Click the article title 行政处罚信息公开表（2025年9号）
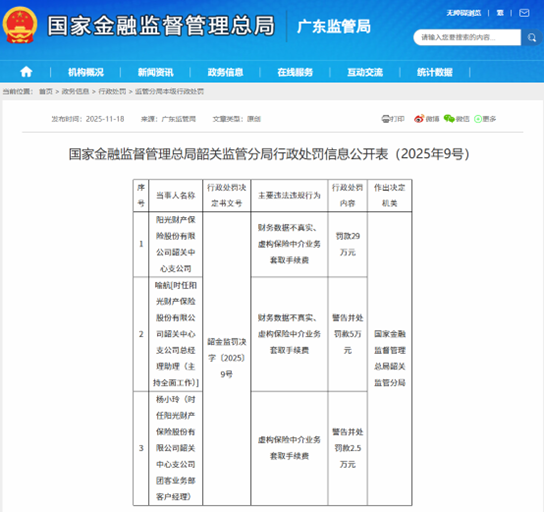This screenshot has width=544, height=512. (x=269, y=154)
